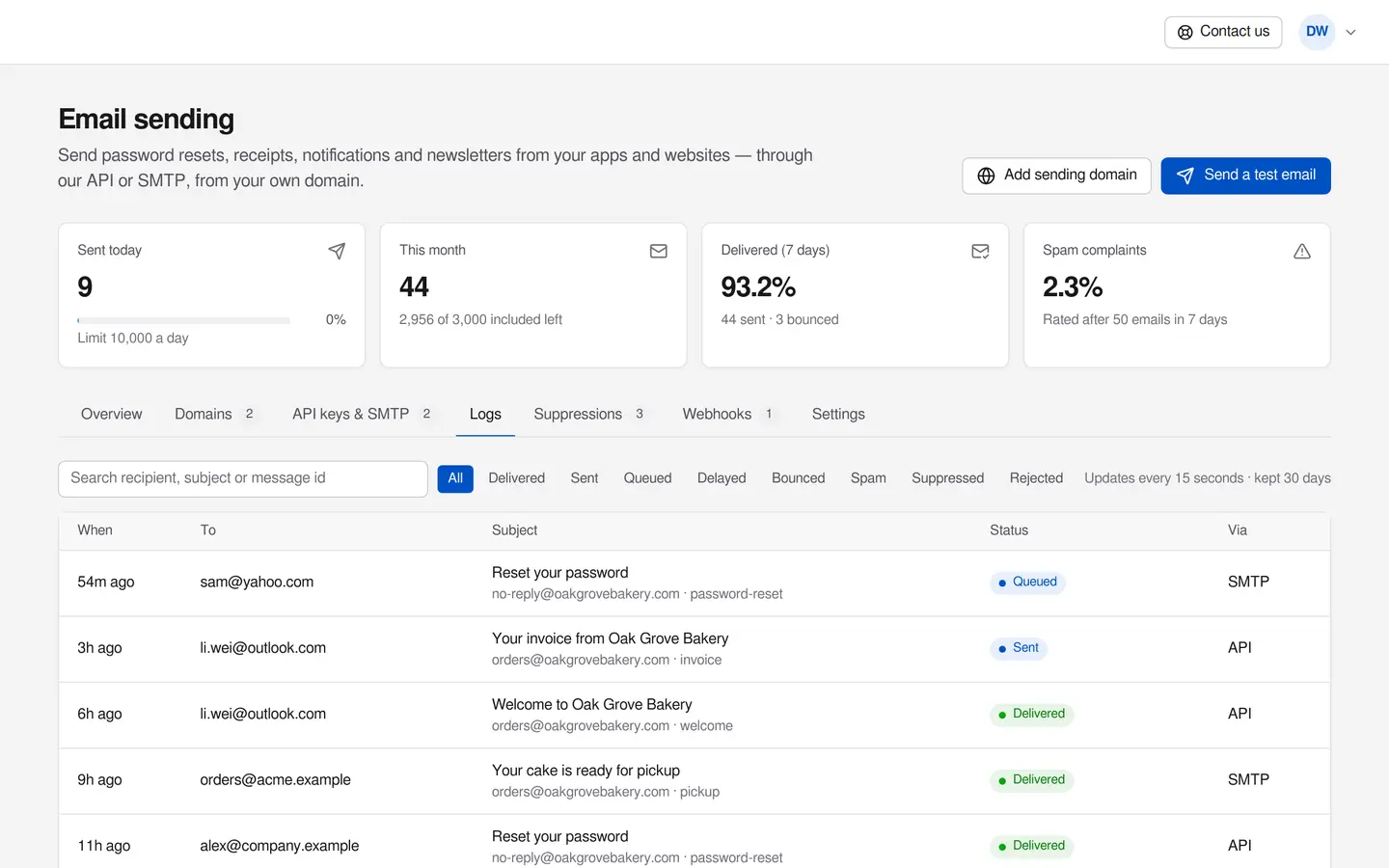
Task: Filter logs by Delivered
Action: [517, 478]
